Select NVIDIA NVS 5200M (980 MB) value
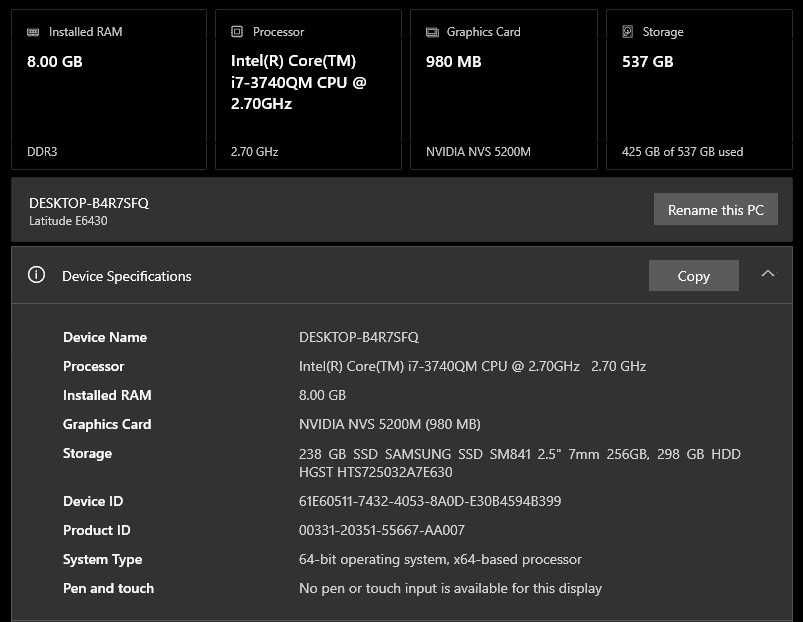803x622 pixels. 390,424
